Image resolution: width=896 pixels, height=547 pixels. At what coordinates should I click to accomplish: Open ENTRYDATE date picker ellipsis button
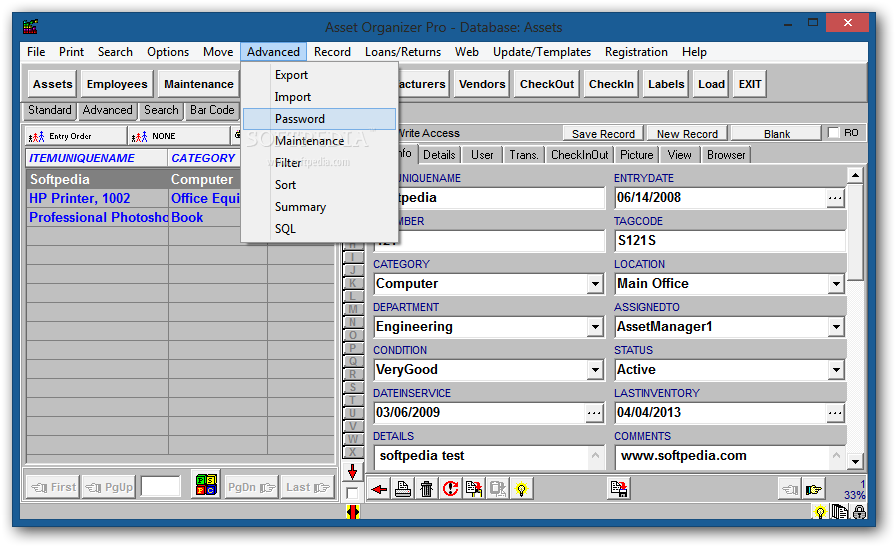coord(835,198)
